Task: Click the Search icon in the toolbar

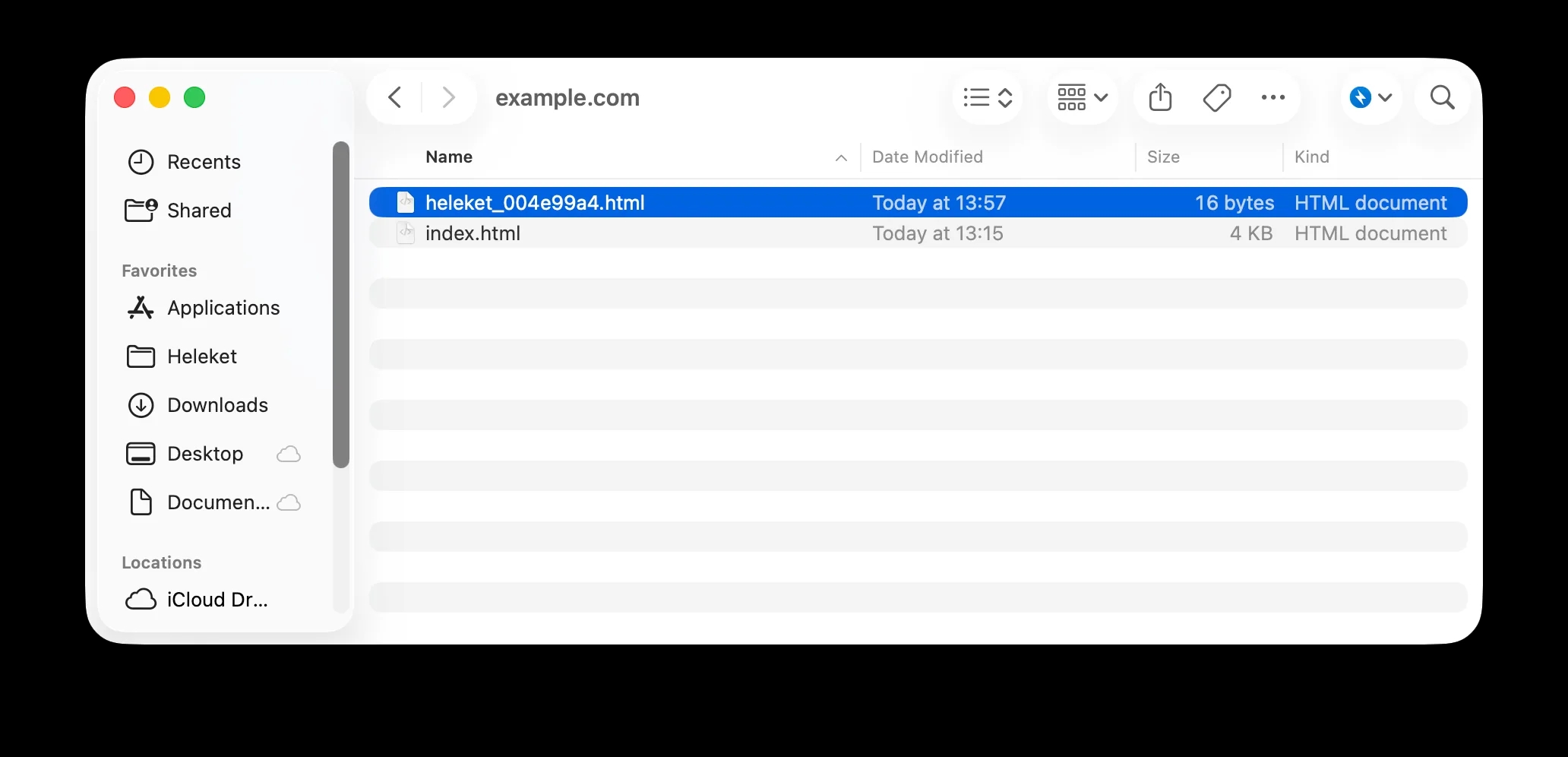Action: (x=1442, y=97)
